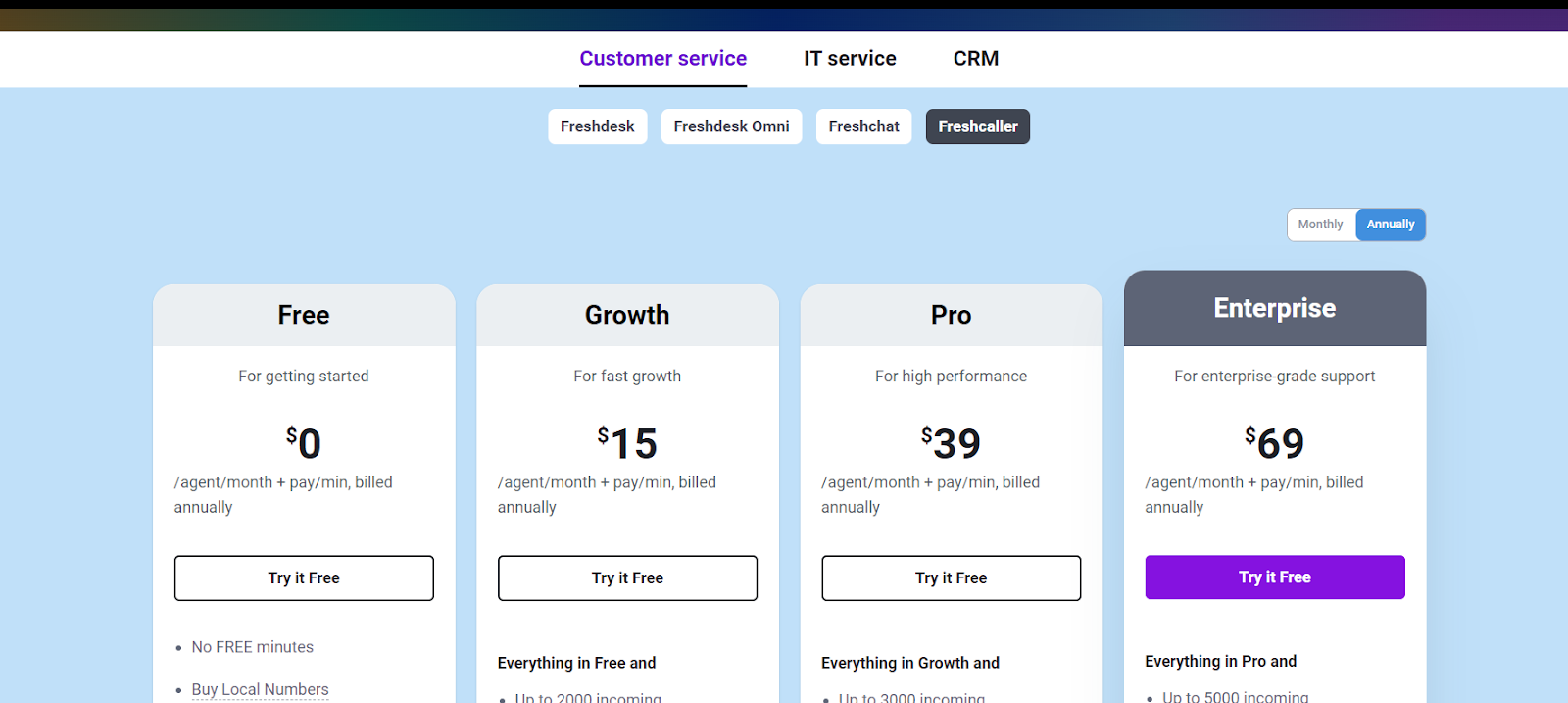The width and height of the screenshot is (1568, 703).
Task: Choose the Freshdesk product pill
Action: (x=597, y=126)
